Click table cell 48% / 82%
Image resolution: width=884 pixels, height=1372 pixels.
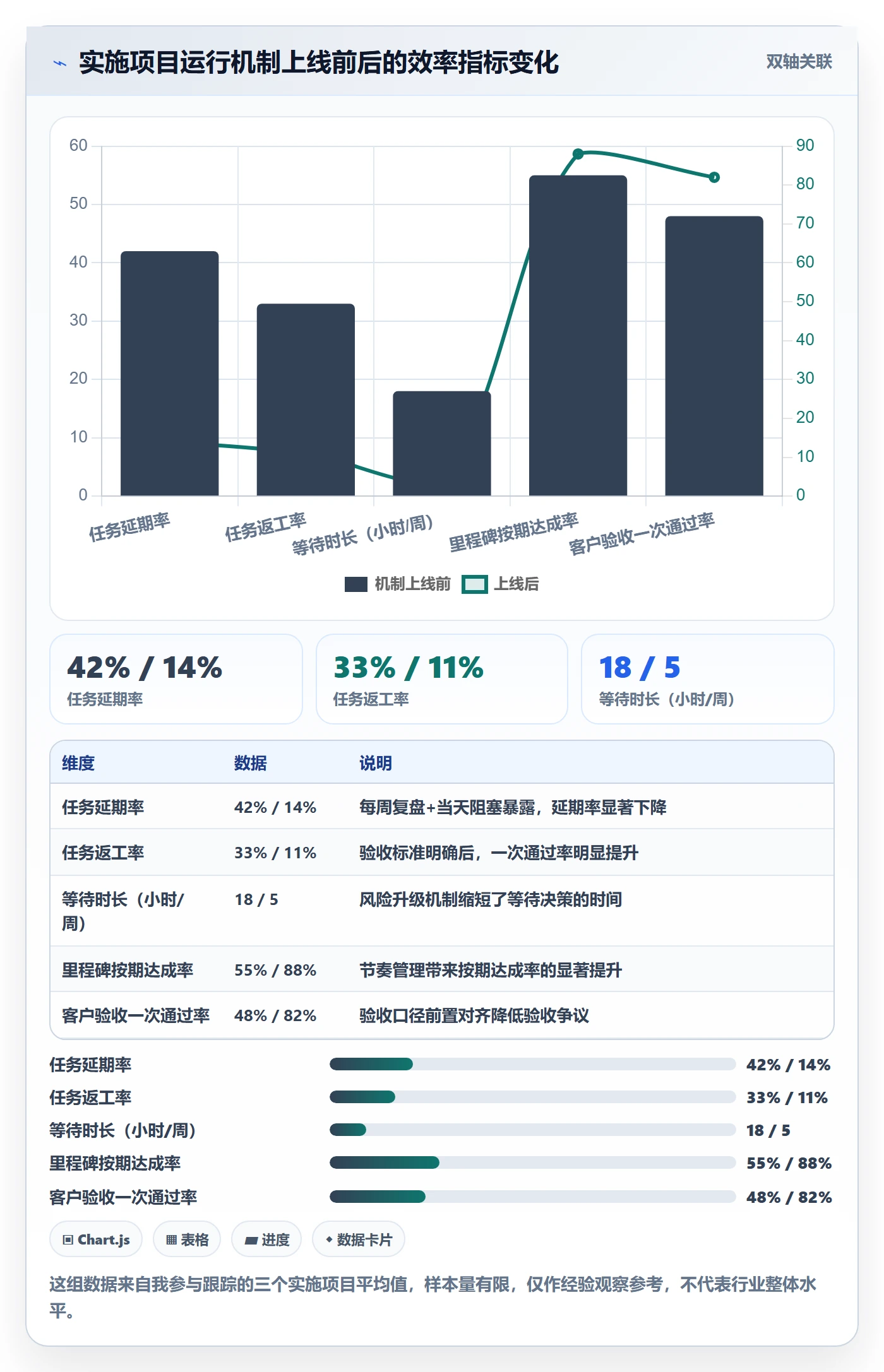click(x=275, y=1015)
